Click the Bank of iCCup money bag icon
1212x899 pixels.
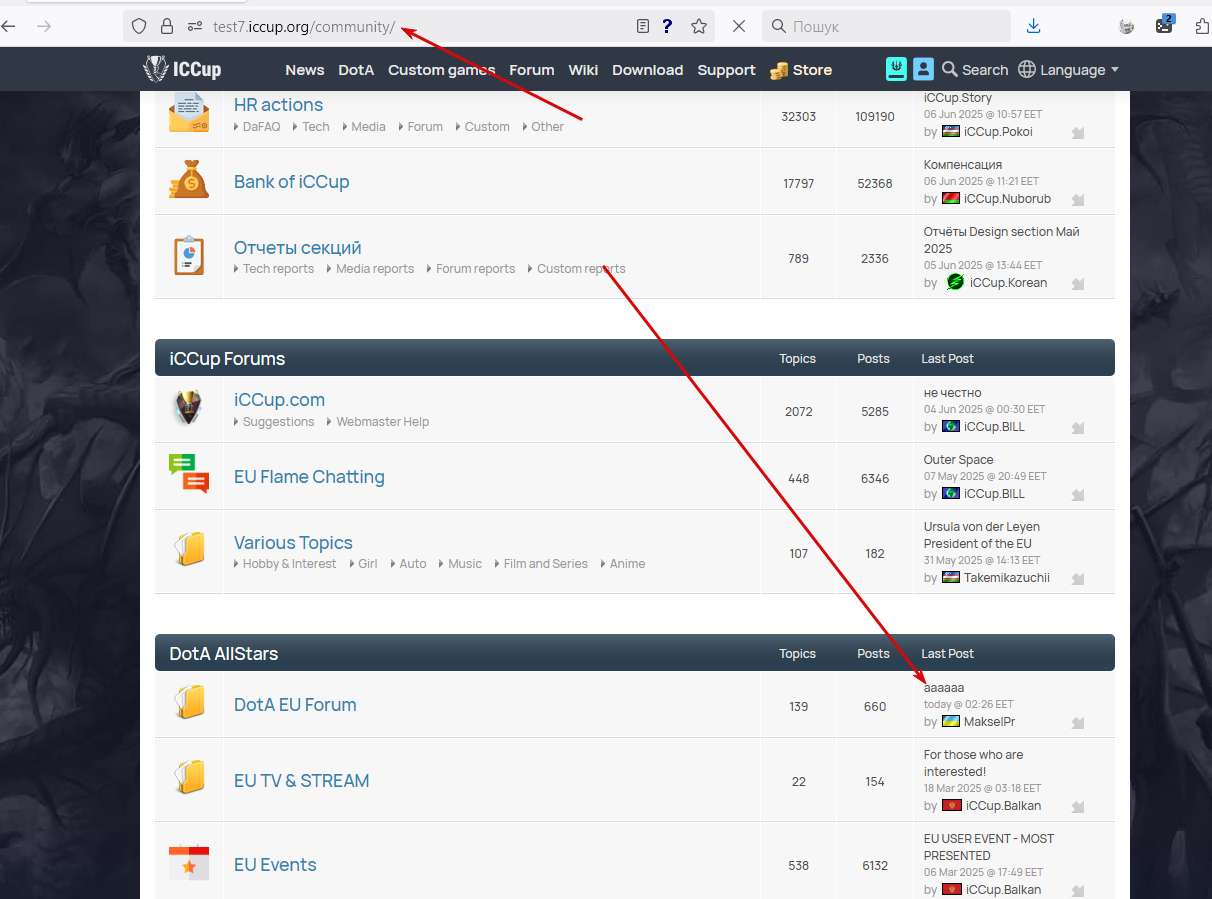(x=188, y=180)
